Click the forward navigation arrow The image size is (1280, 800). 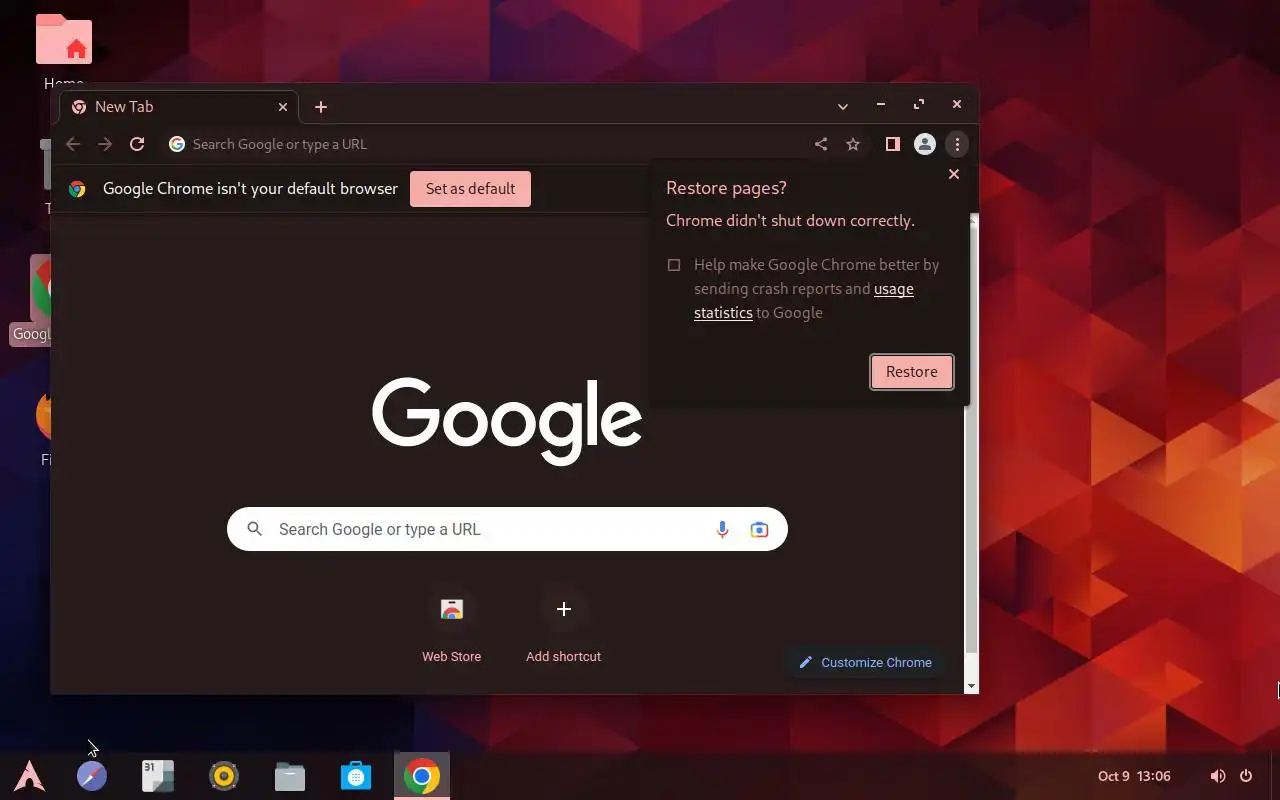[105, 144]
